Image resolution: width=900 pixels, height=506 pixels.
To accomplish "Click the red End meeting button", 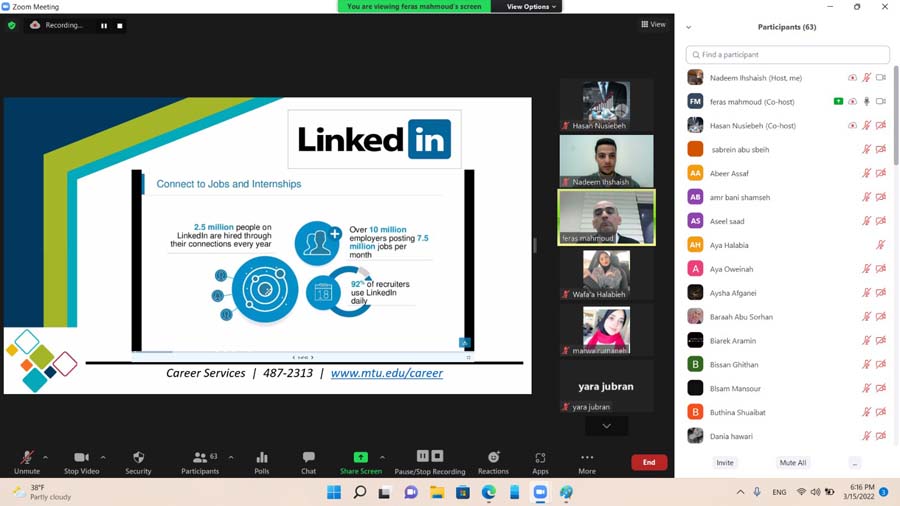I will coord(649,462).
